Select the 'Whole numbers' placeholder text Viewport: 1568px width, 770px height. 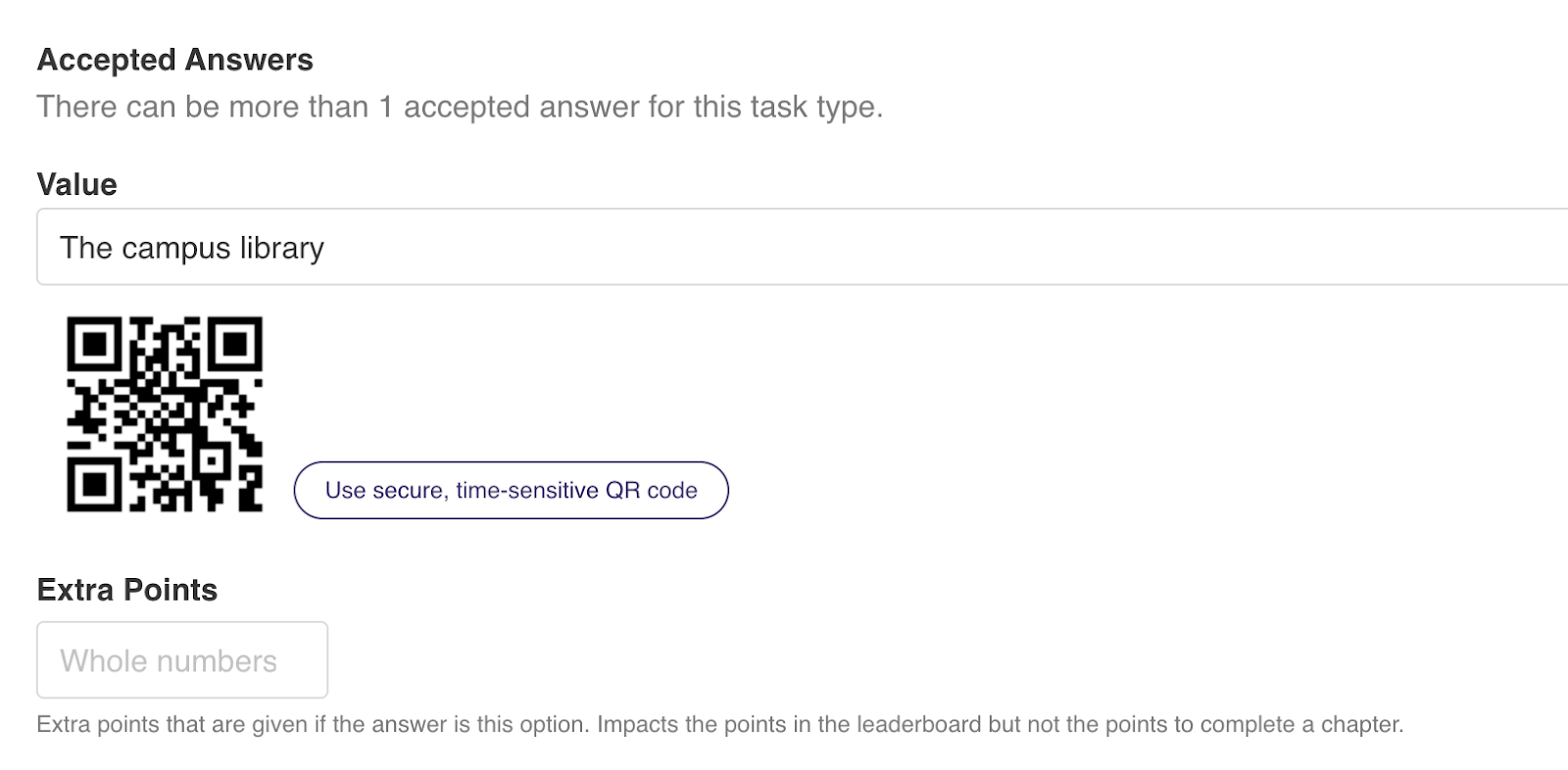pyautogui.click(x=169, y=661)
